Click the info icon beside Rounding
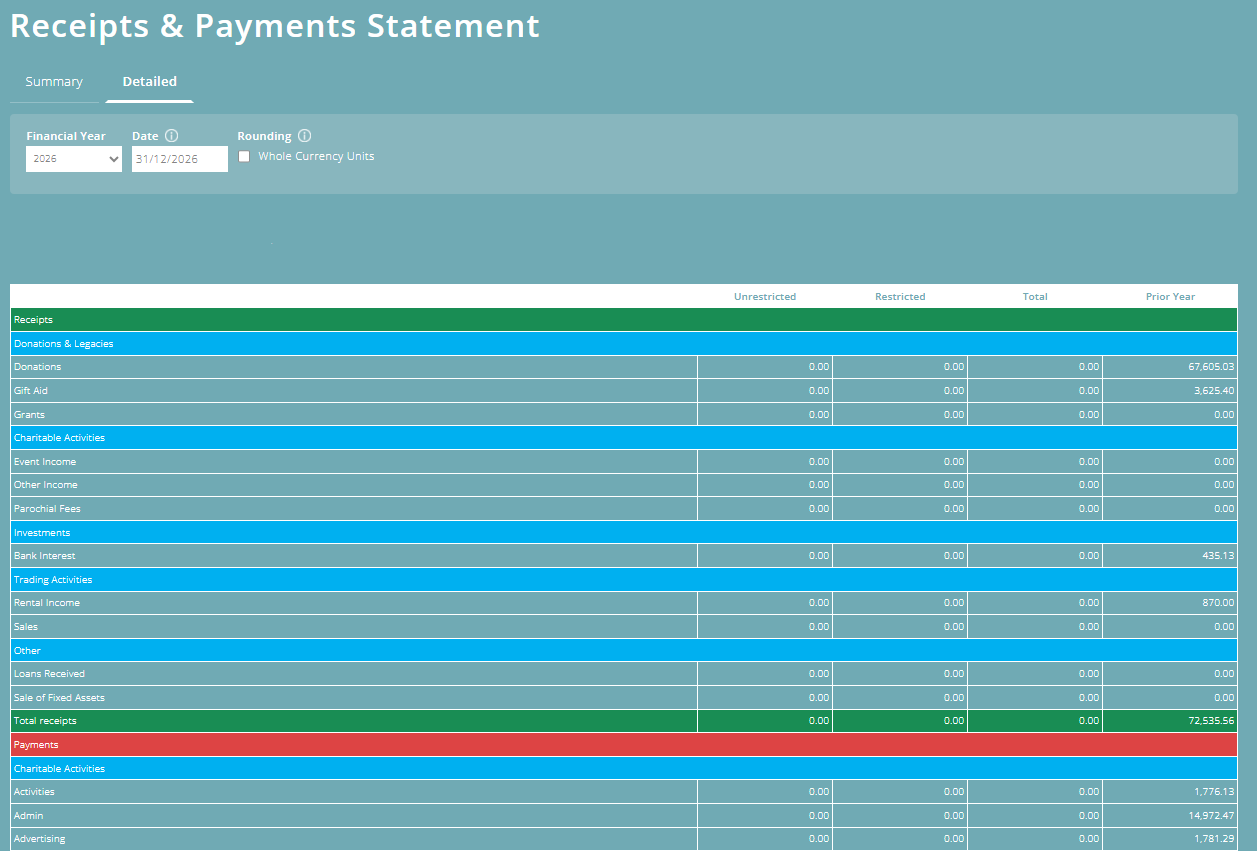Screen dimensions: 1257x851 pyautogui.click(x=304, y=135)
